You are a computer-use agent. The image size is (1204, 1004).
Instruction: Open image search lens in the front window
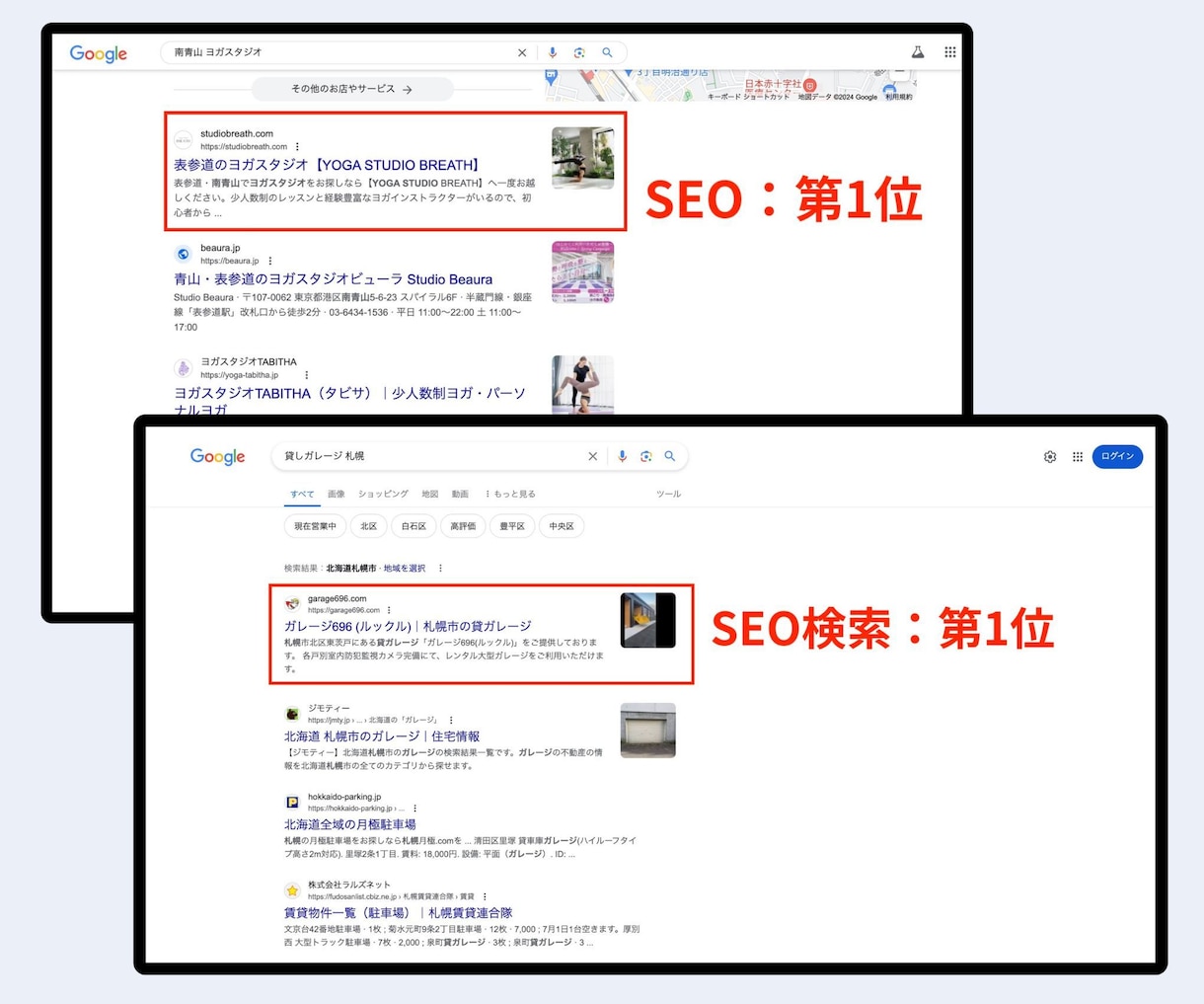click(x=645, y=456)
